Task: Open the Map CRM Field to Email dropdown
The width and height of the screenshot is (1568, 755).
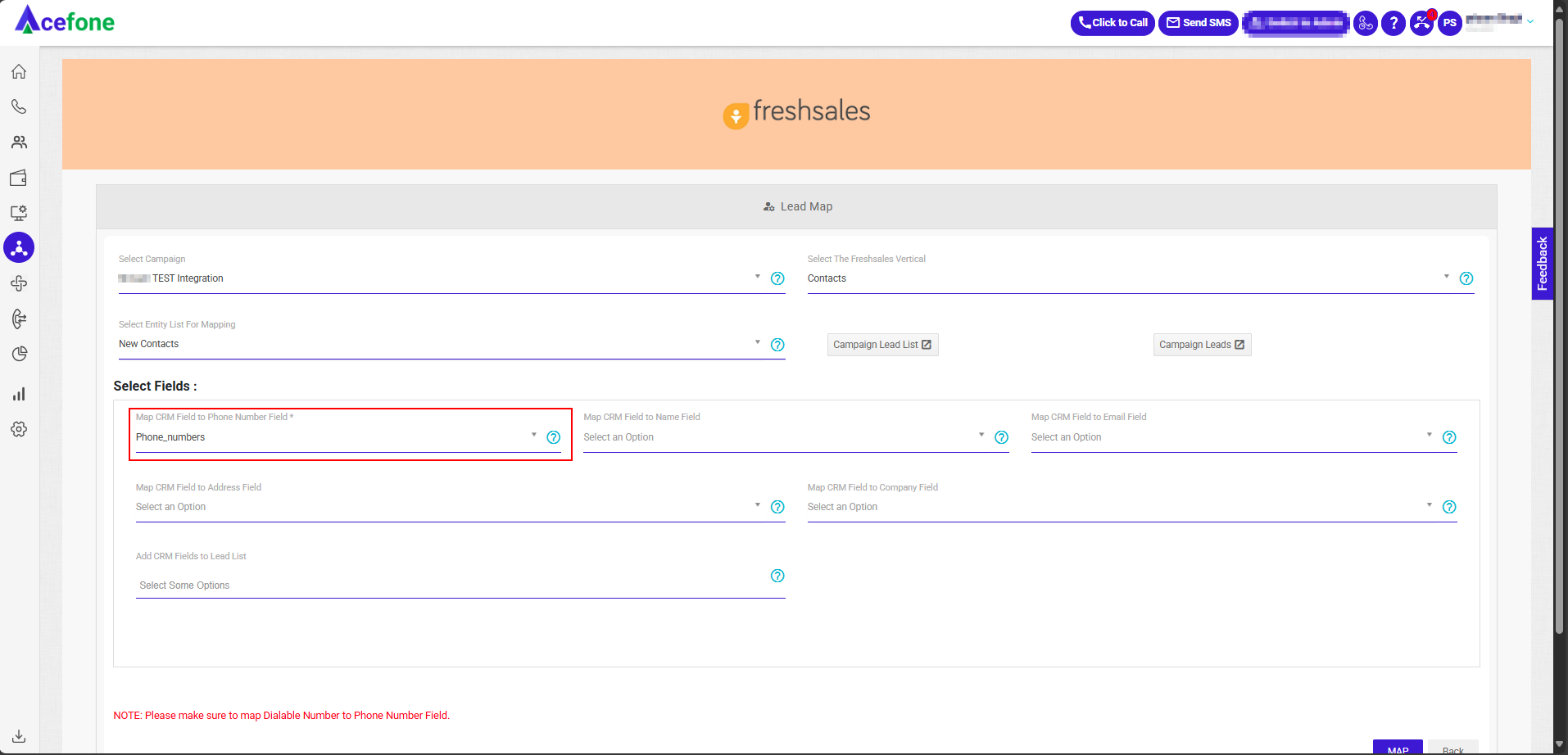Action: [x=1233, y=437]
